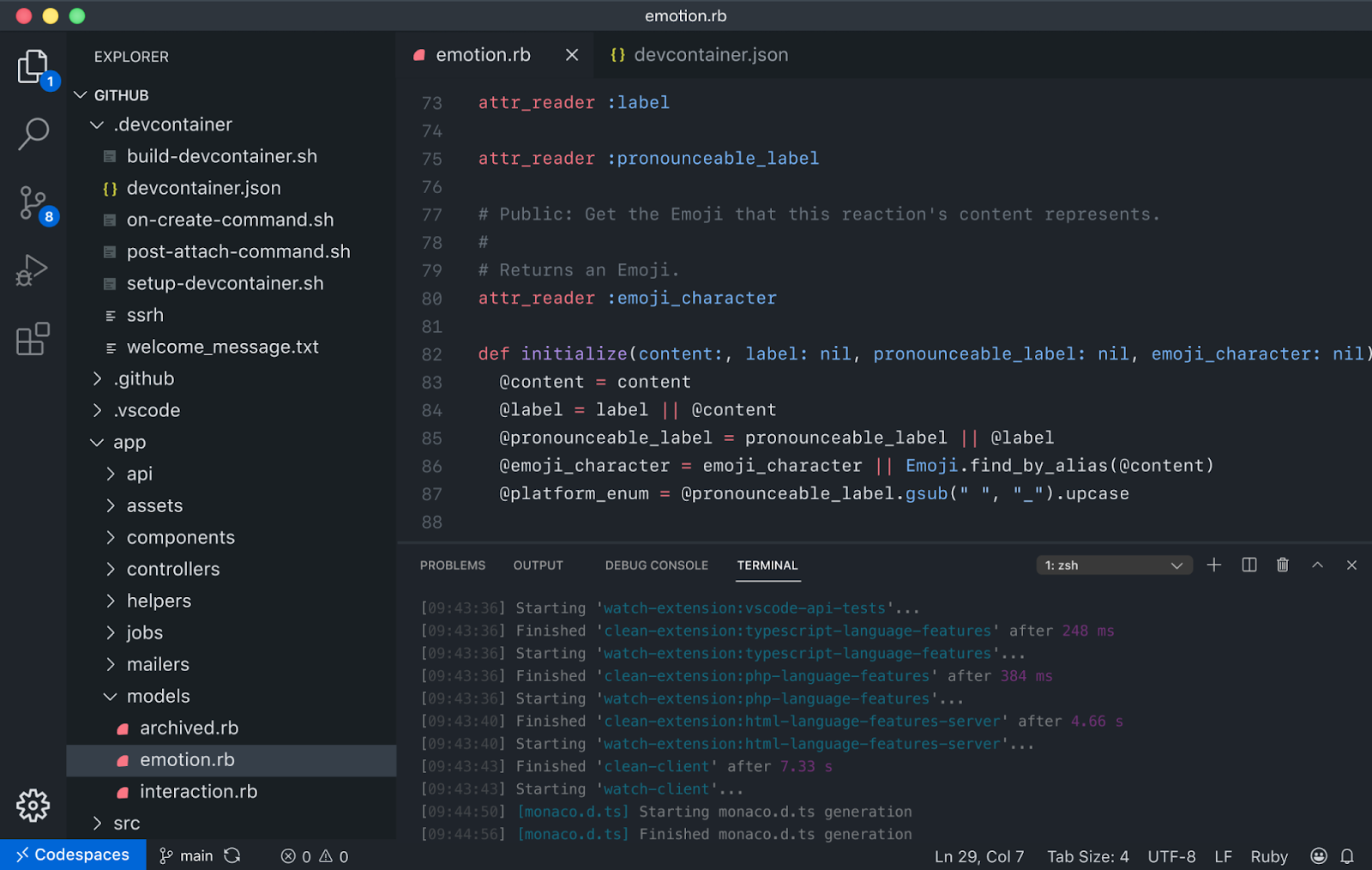Expand the jobs folder
The width and height of the screenshot is (1372, 870).
111,632
